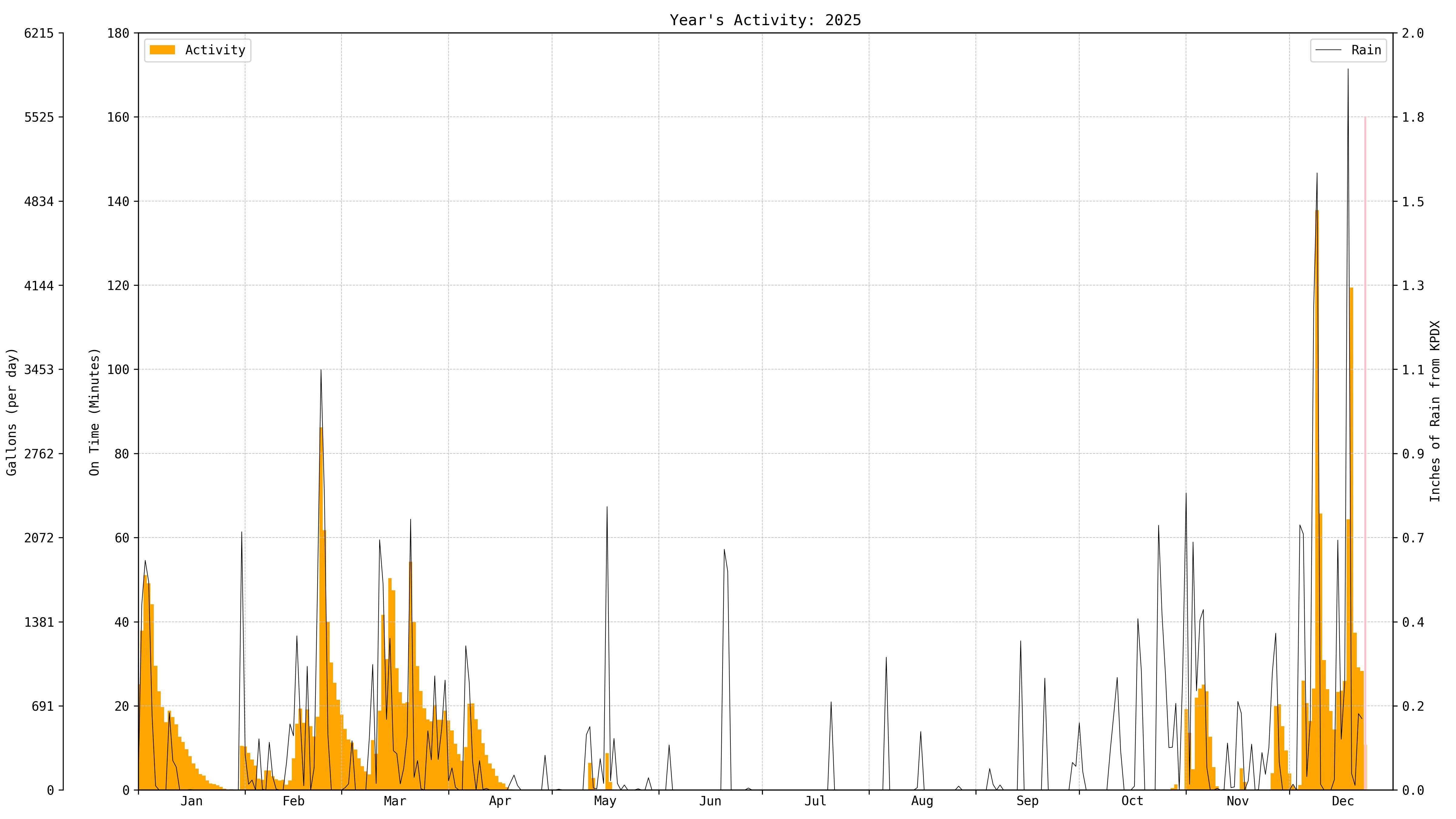Select the Feb month axis label
The height and width of the screenshot is (819, 1456).
tap(293, 801)
